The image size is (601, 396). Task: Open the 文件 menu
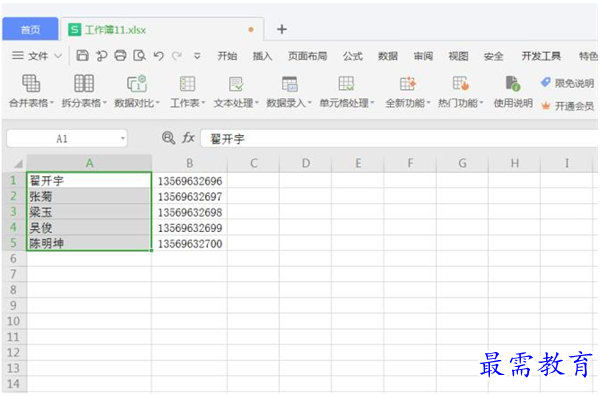pos(38,56)
